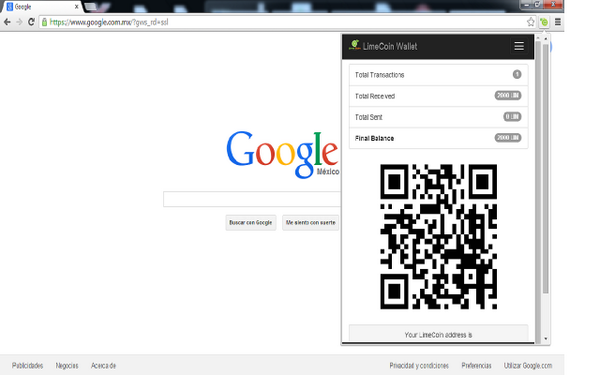The width and height of the screenshot is (600, 375).
Task: Click the Total Sent 0 LIM badge
Action: pyautogui.click(x=512, y=116)
